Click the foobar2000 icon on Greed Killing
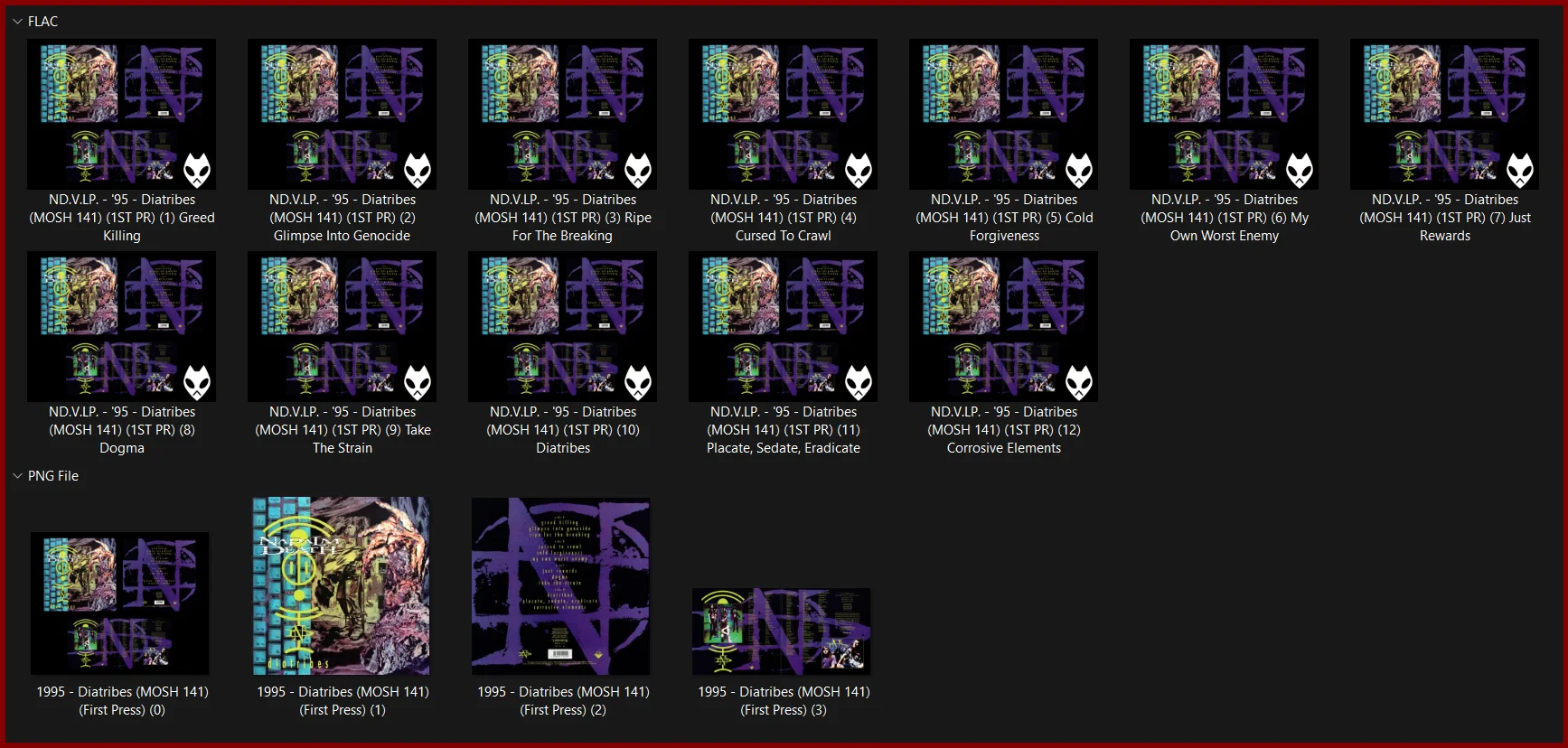 tap(197, 170)
